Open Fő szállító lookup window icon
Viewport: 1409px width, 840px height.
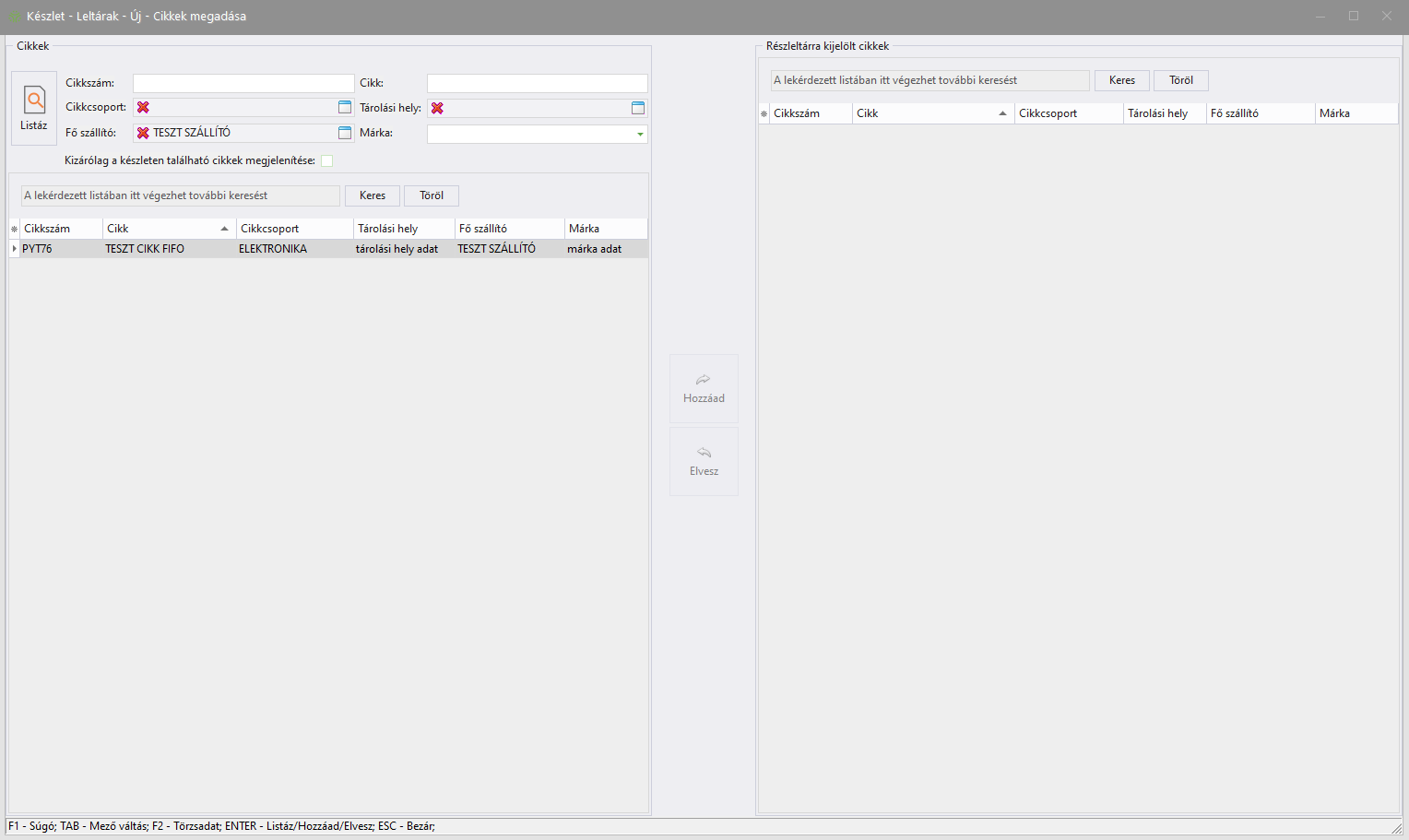point(345,133)
